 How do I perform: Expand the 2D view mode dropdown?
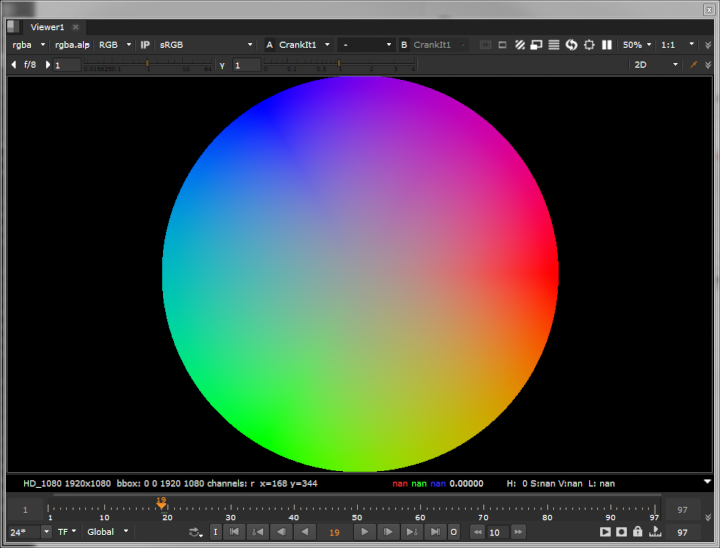click(655, 65)
